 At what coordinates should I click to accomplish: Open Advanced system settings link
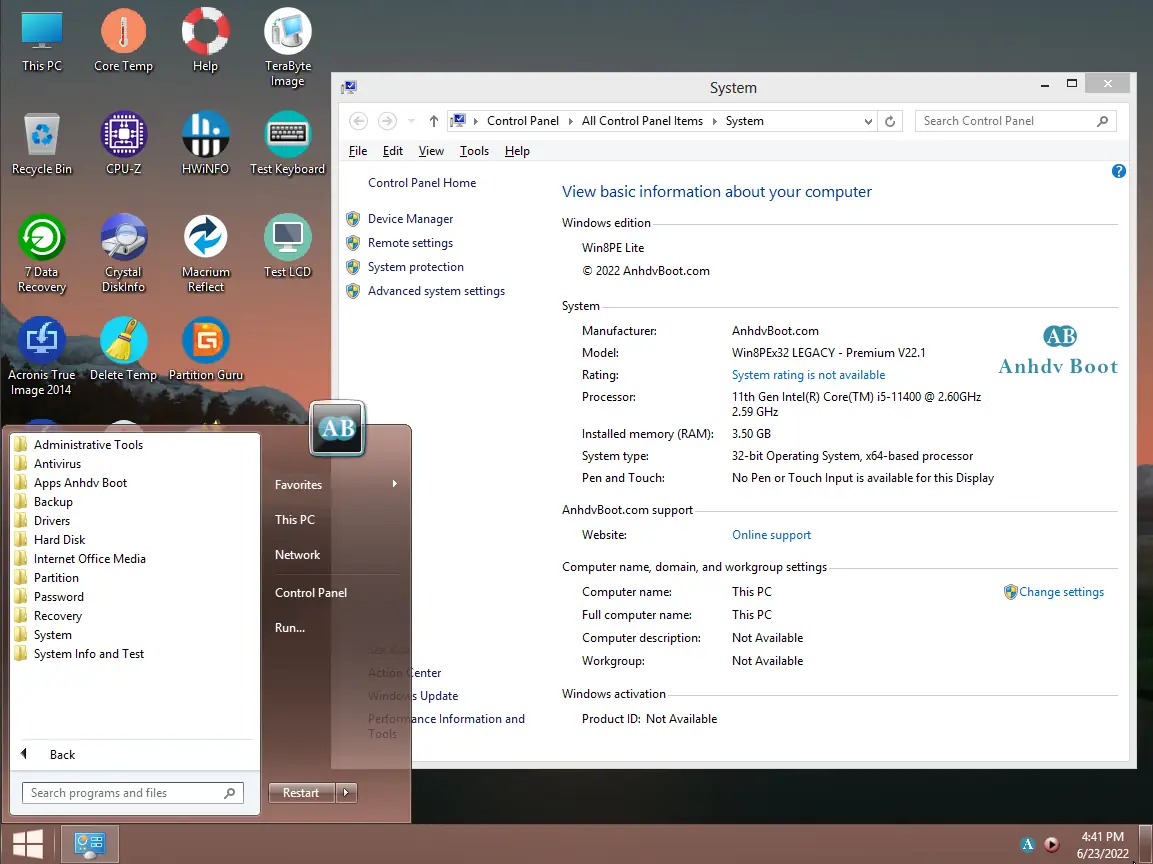436,291
